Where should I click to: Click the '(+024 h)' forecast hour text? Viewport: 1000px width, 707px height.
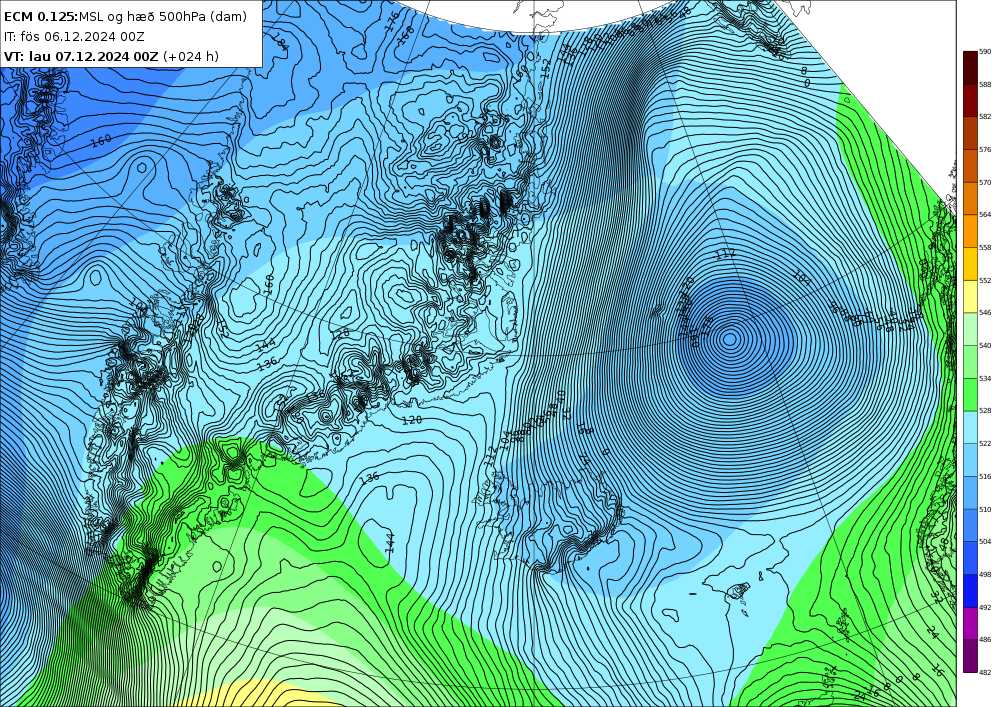191,56
